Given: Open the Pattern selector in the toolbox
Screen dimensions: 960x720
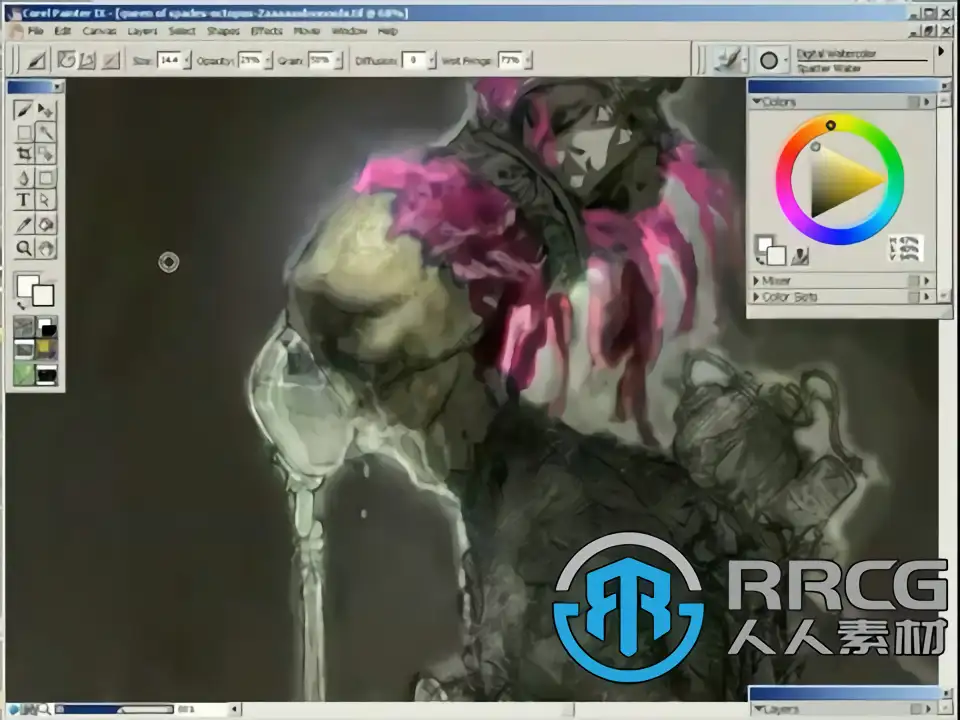Looking at the screenshot, I should (x=24, y=350).
